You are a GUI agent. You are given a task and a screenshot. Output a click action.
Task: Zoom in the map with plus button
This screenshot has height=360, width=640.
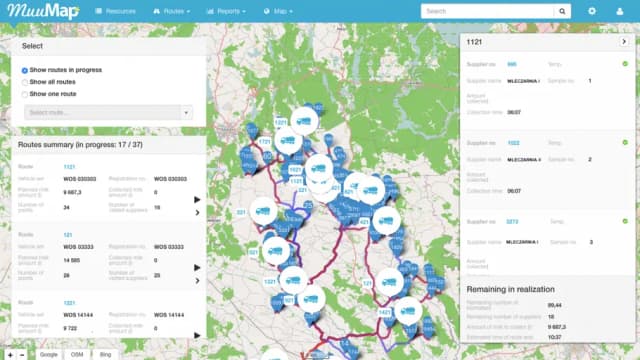tap(10, 355)
